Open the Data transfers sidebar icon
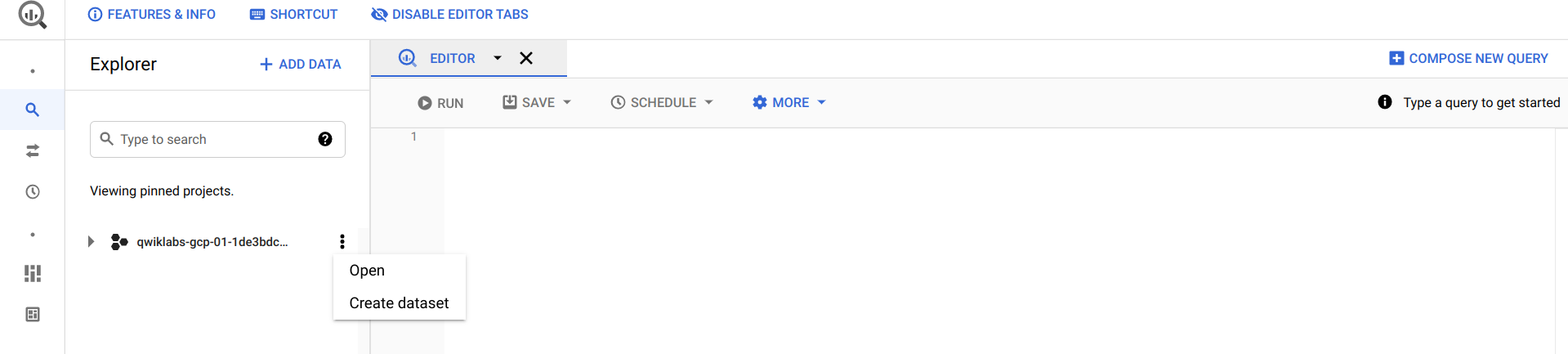The width and height of the screenshot is (1568, 354). [33, 150]
